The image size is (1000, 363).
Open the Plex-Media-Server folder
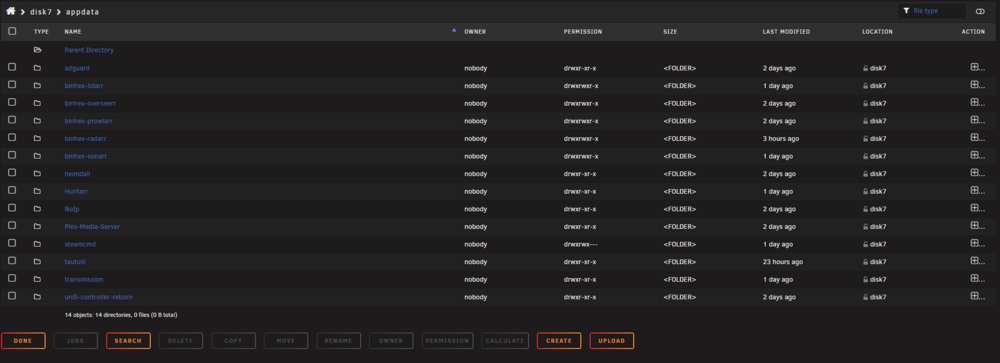click(x=92, y=226)
